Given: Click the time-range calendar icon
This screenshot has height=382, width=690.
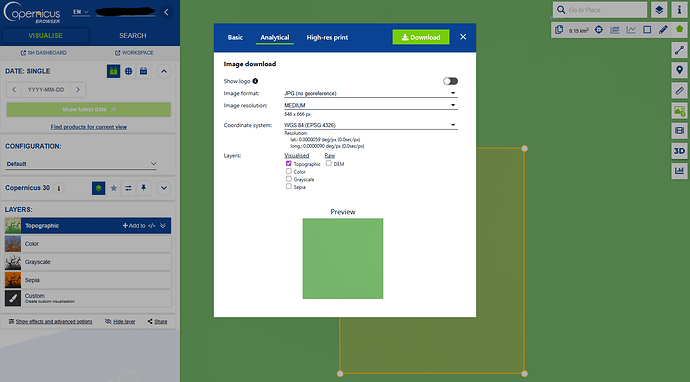Looking at the screenshot, I should coord(143,71).
